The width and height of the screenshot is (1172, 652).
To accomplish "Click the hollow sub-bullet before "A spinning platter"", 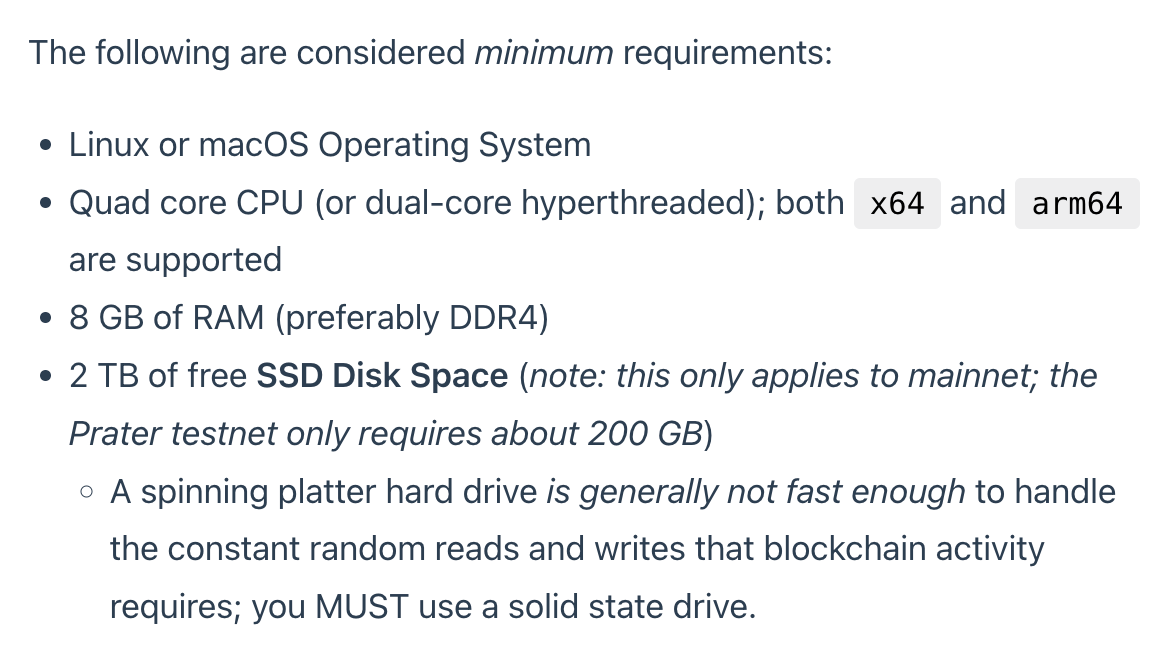I will (87, 492).
